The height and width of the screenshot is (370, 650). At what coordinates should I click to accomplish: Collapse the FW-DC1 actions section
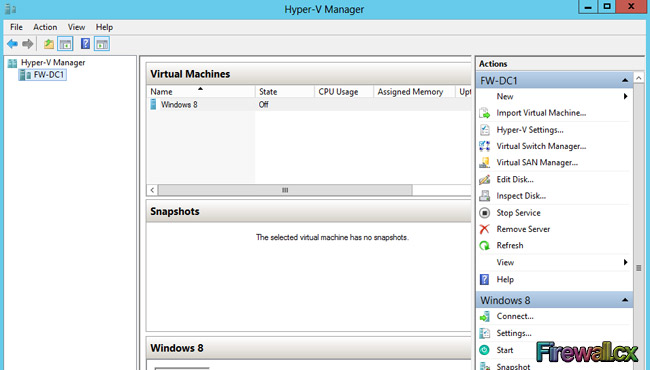tap(625, 80)
